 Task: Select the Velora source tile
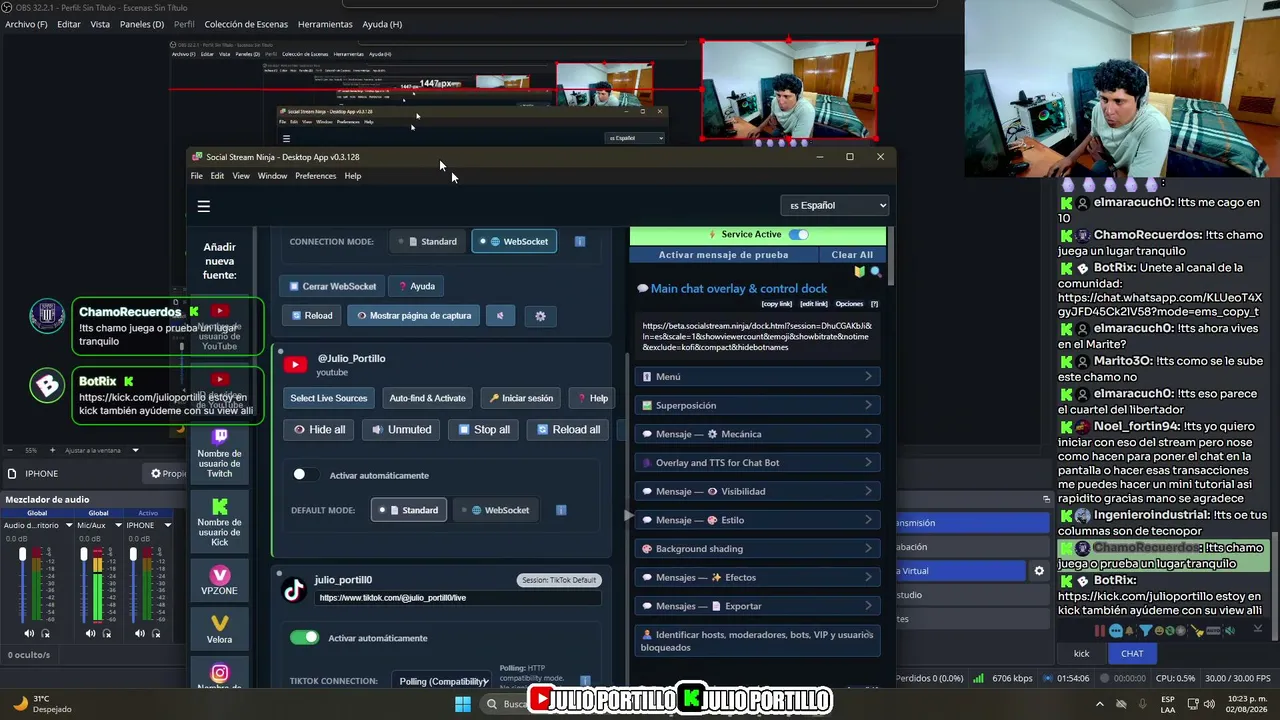[220, 629]
